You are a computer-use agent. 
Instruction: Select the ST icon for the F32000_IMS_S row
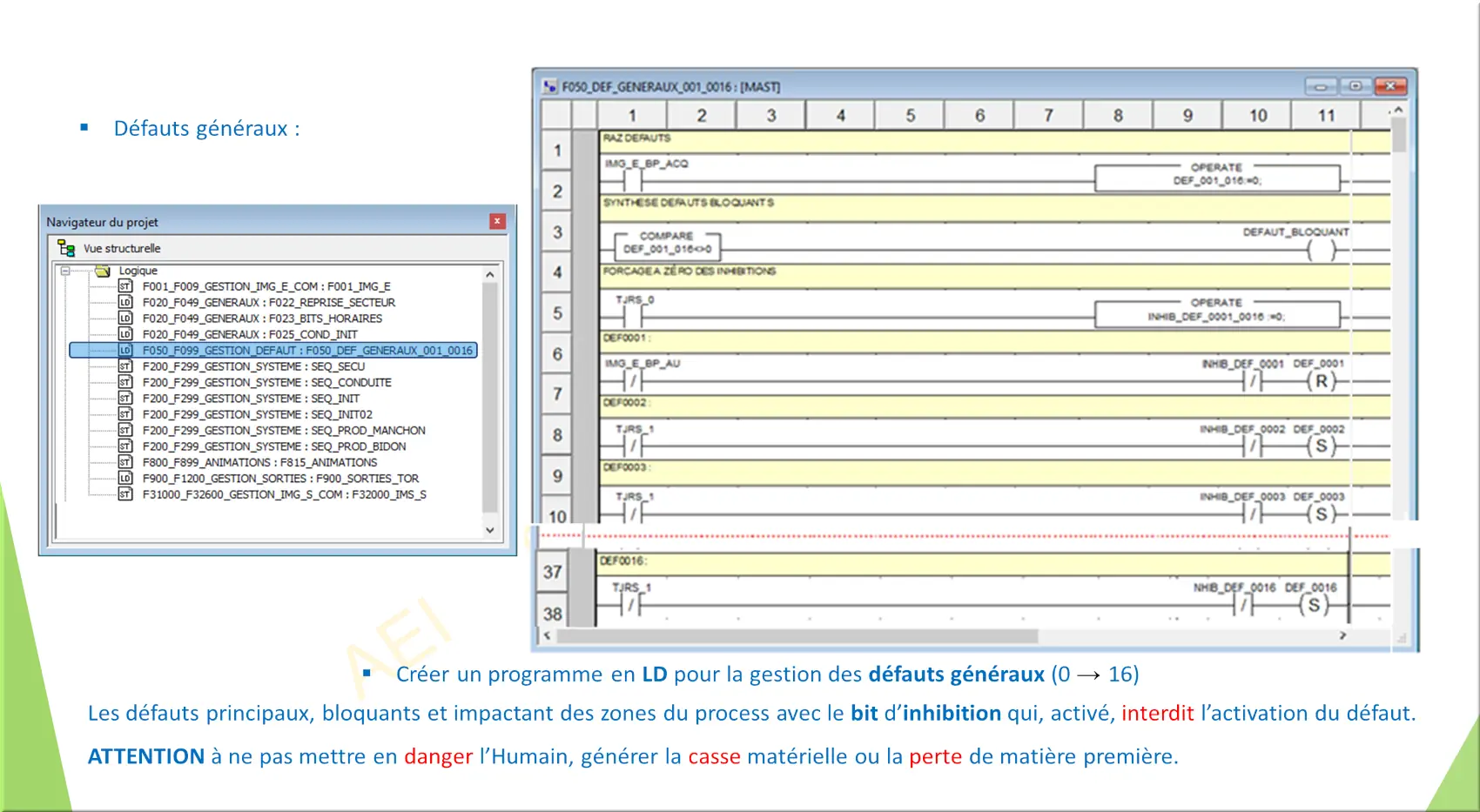pos(125,494)
